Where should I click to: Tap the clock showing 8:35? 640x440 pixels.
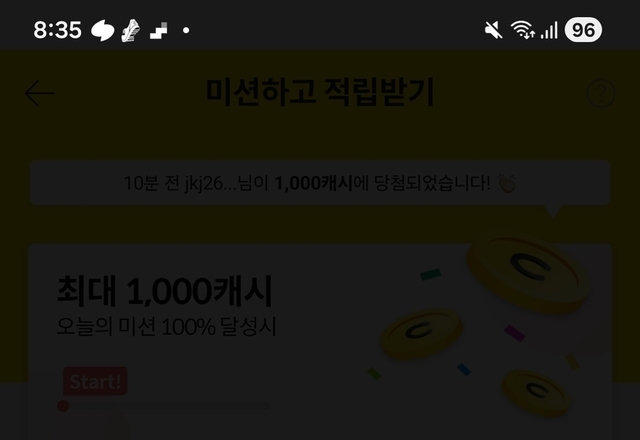(58, 30)
